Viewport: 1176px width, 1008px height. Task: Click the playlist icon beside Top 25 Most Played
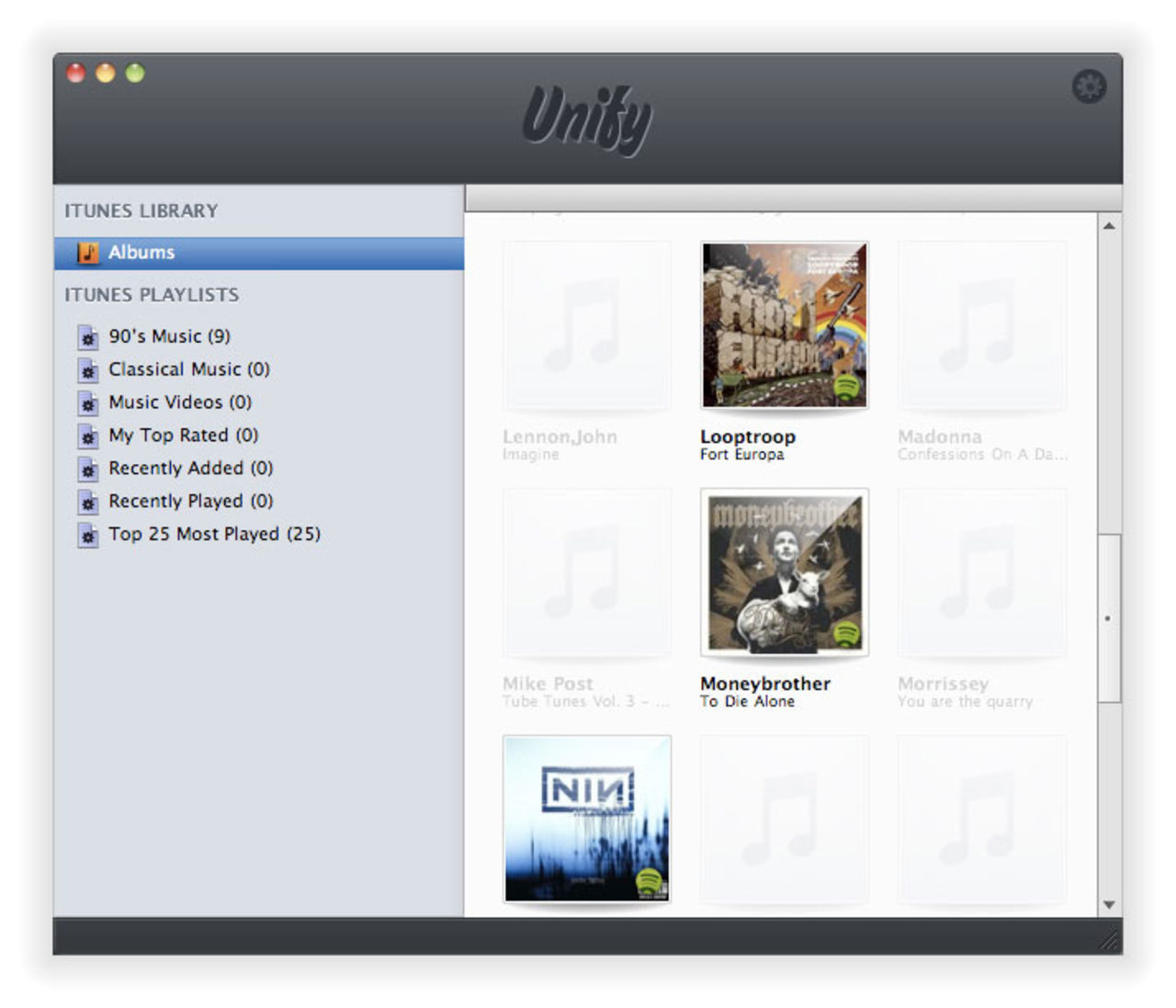(x=89, y=534)
